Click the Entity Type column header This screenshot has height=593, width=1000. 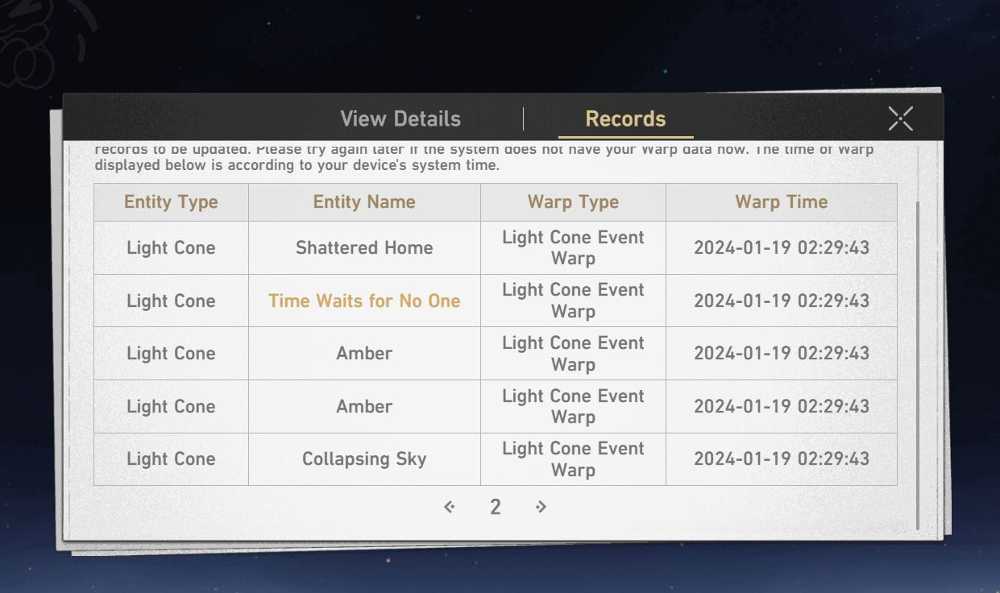click(x=171, y=202)
